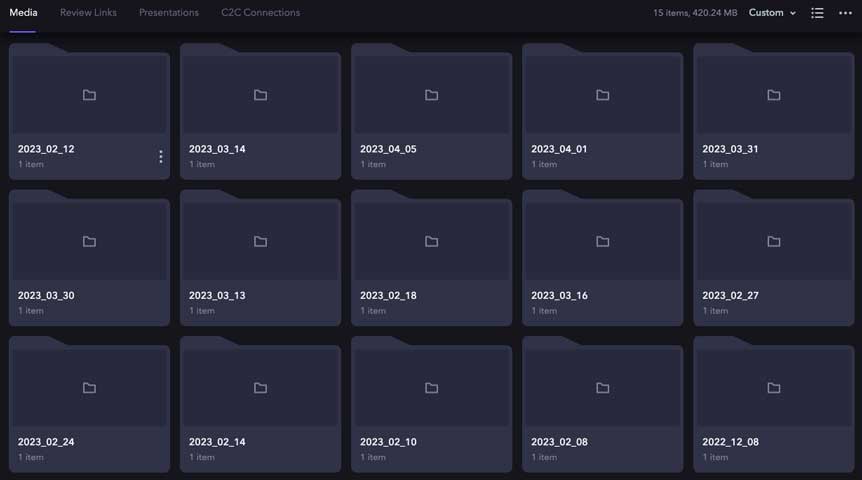Click folder icon of 2023_03_16
This screenshot has height=480, width=862.
tap(602, 241)
